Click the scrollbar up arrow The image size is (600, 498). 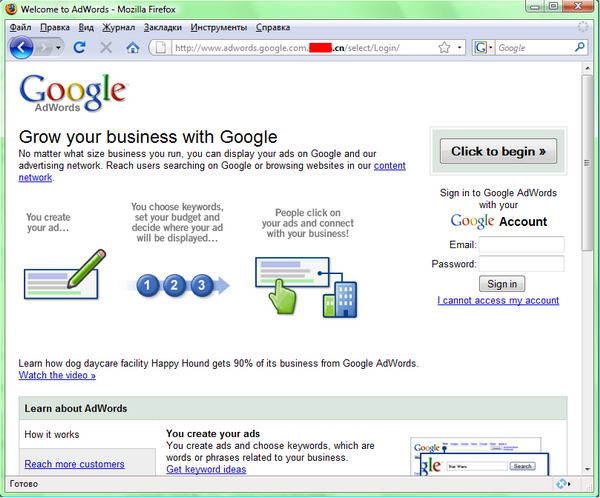pyautogui.click(x=587, y=68)
